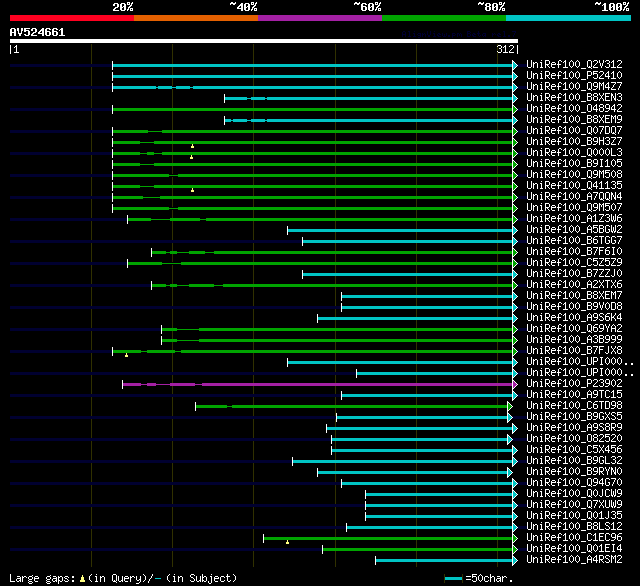Select the UniRef100_P23902 label
The image size is (640, 586).
(574, 384)
